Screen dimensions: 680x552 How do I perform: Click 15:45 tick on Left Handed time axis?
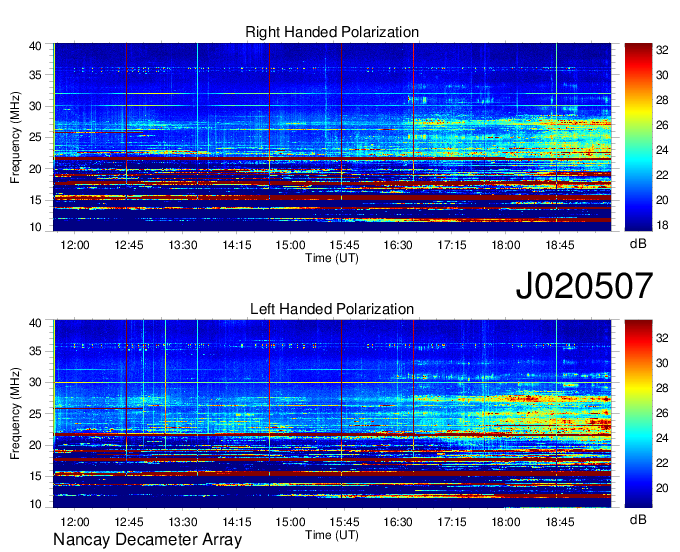[344, 522]
